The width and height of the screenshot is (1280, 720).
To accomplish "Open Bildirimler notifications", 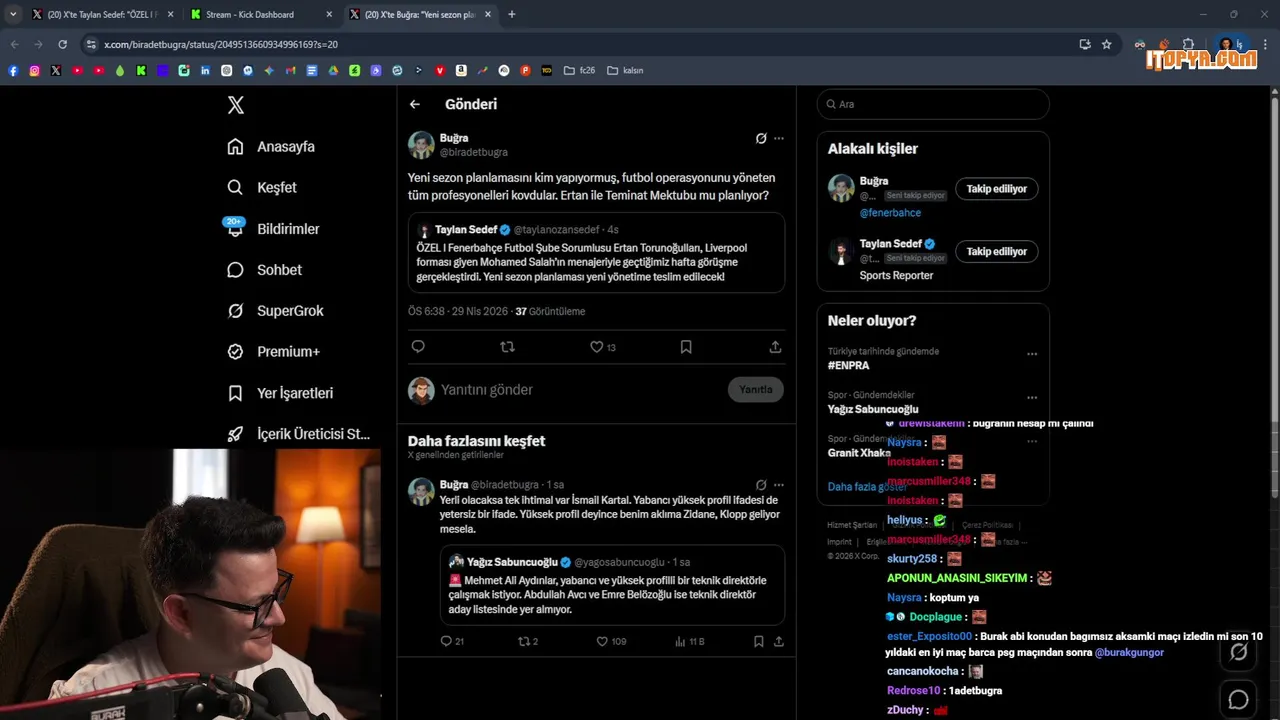I will 273,229.
